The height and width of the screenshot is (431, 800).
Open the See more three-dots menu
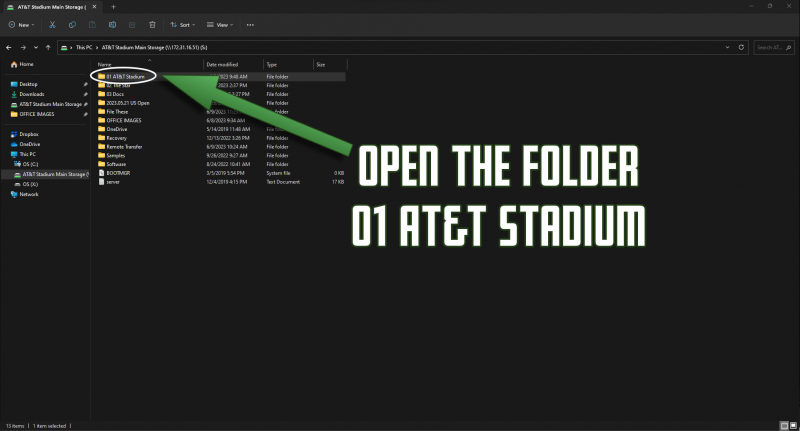[250, 24]
